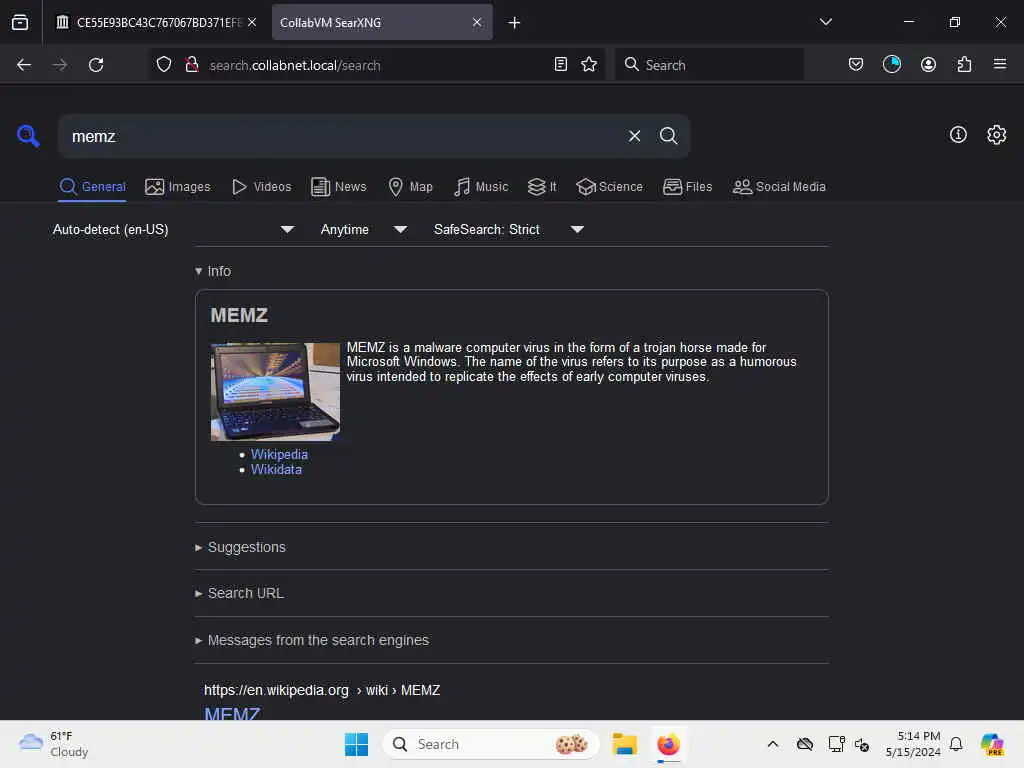Switch to IT category
The width and height of the screenshot is (1024, 768).
542,187
